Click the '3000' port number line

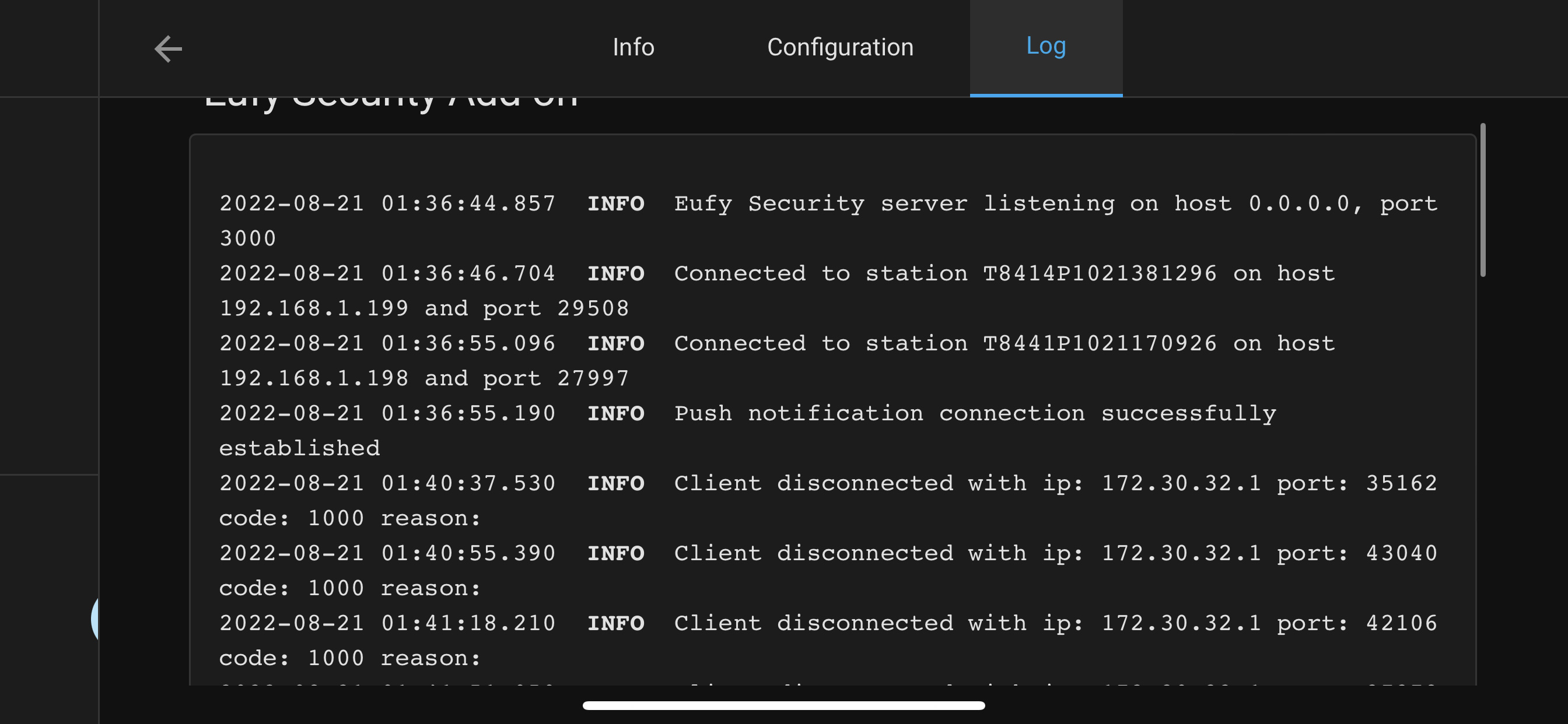click(x=248, y=238)
